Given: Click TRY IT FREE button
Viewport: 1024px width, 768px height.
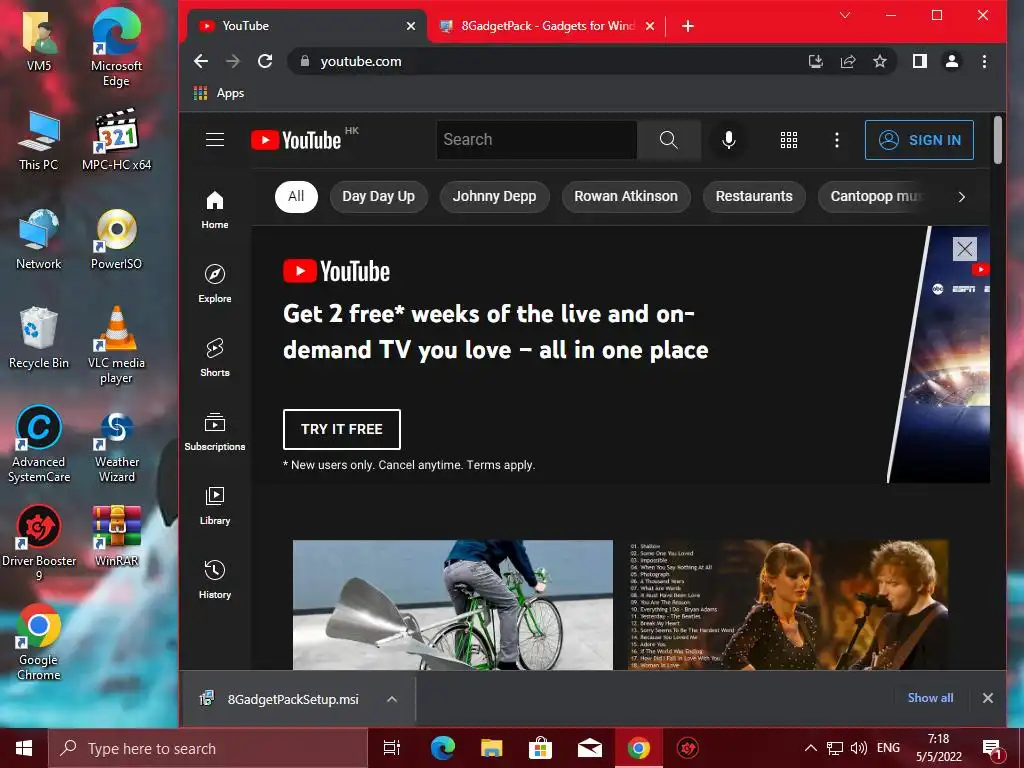Looking at the screenshot, I should point(342,429).
